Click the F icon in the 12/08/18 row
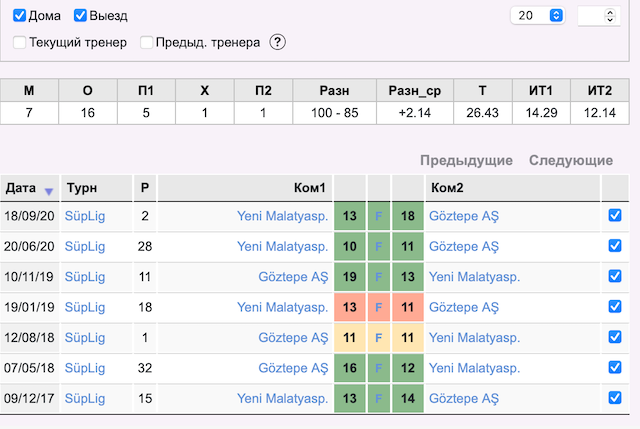The width and height of the screenshot is (640, 429). tap(379, 338)
